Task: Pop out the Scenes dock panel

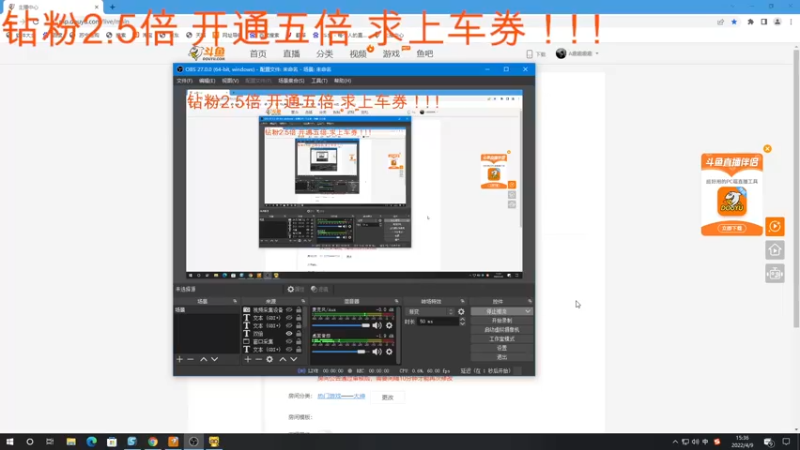Action: pos(235,301)
